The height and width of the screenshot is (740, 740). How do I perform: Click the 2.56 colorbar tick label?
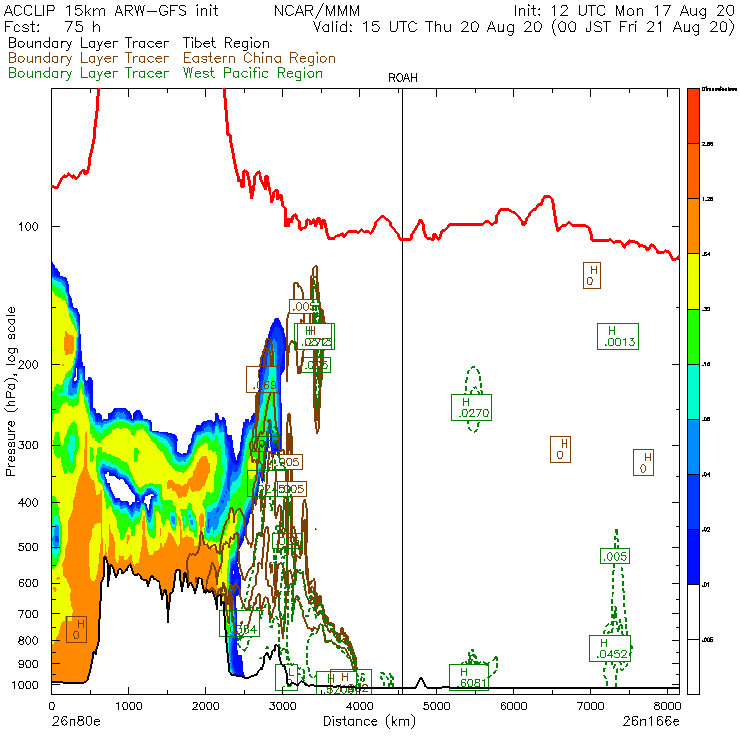tap(707, 144)
